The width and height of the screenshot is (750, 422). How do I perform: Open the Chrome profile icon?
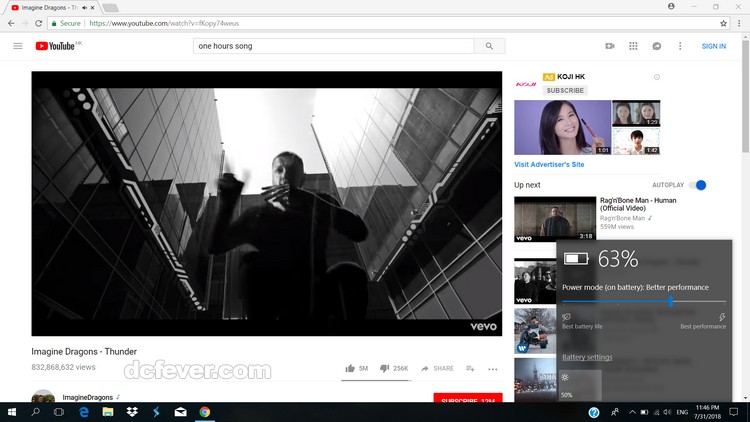coord(671,6)
